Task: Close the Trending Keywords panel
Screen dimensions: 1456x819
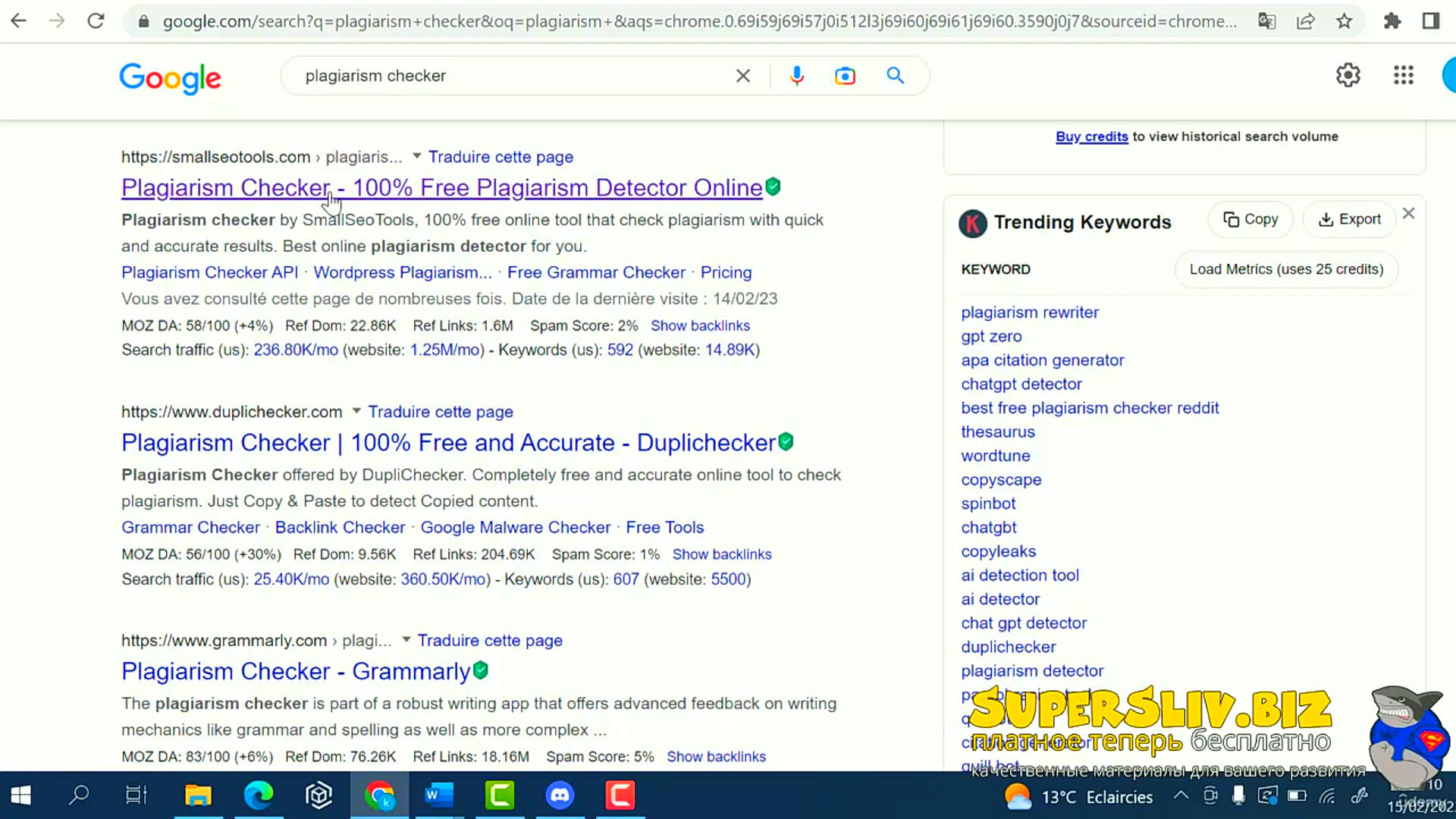Action: coord(1408,214)
